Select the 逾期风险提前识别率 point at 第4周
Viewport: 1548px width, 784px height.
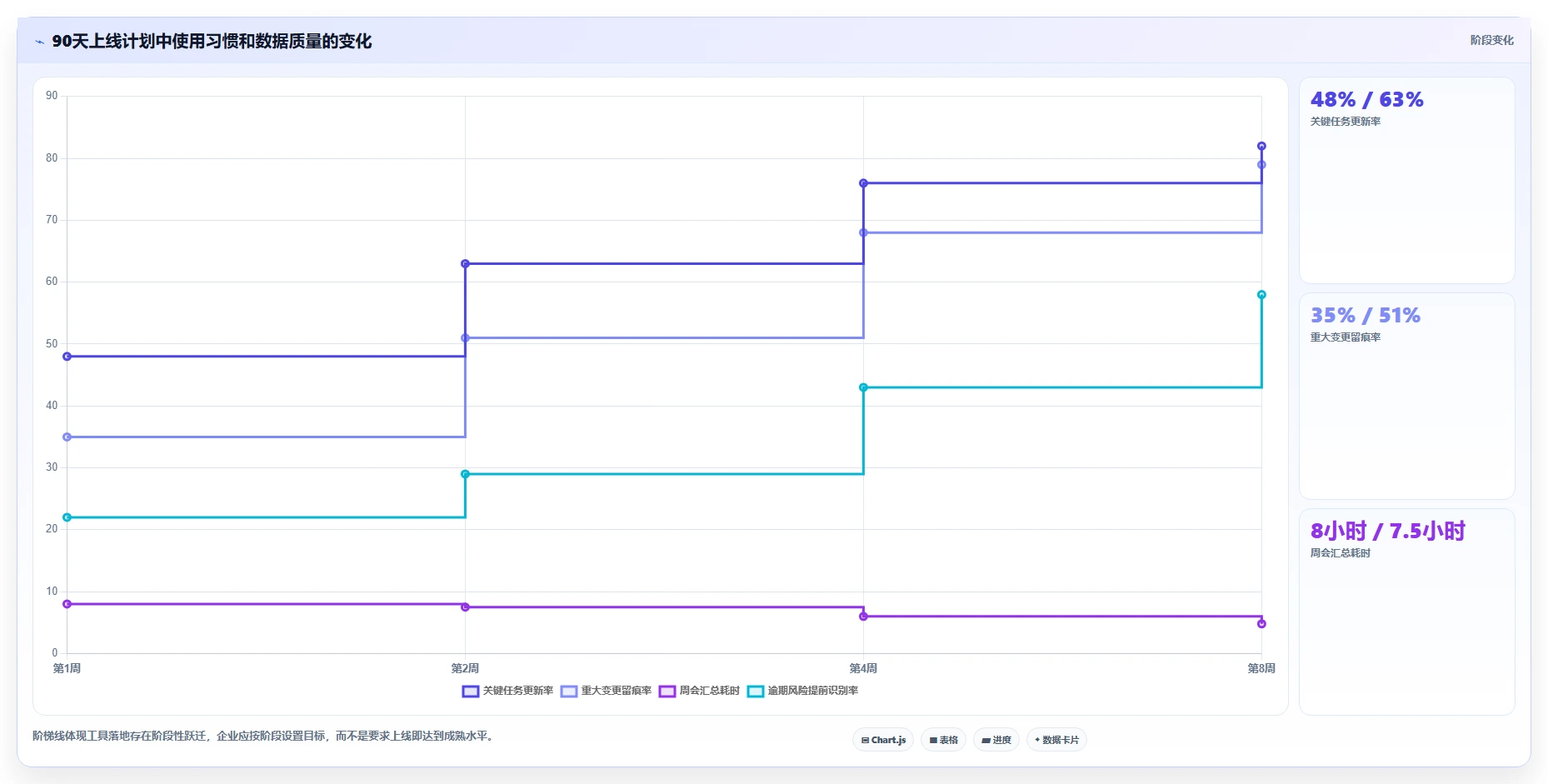pos(863,387)
